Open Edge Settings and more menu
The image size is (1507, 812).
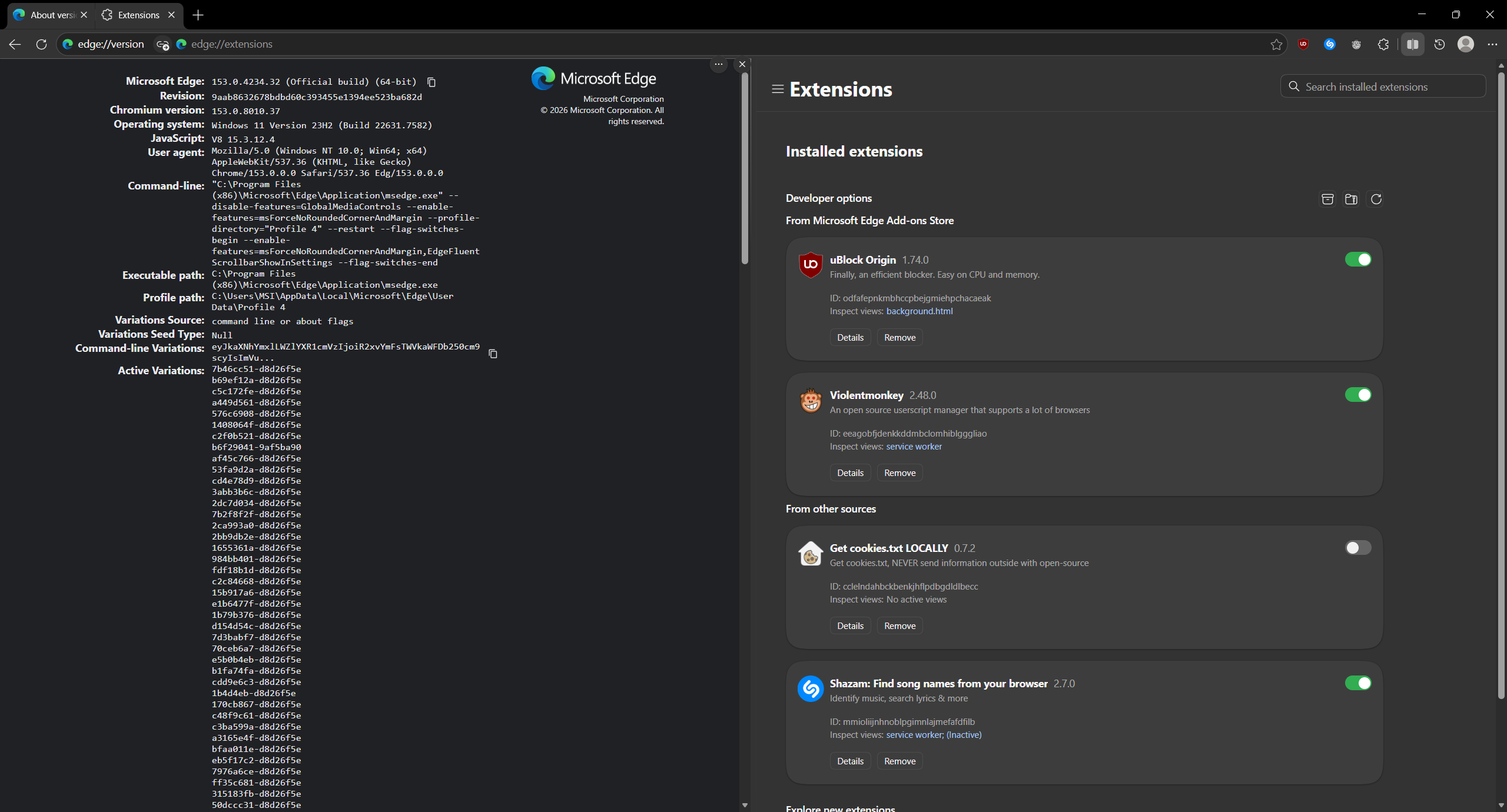pos(1492,44)
